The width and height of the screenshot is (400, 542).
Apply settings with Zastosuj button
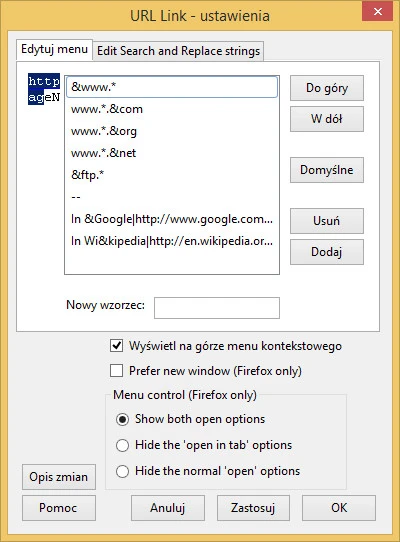pos(253,508)
